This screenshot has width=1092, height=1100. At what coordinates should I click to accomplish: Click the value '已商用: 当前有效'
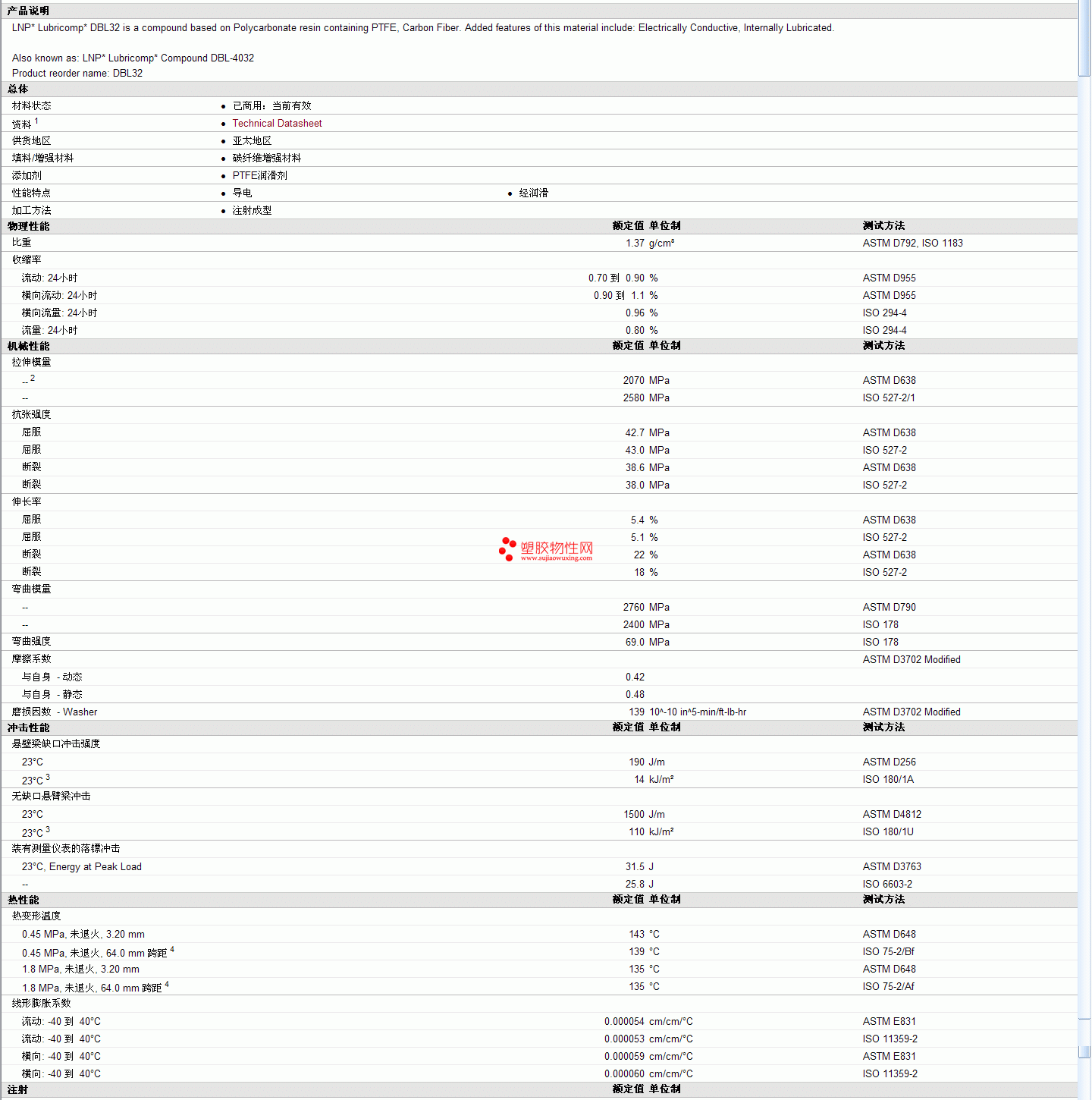click(x=271, y=105)
